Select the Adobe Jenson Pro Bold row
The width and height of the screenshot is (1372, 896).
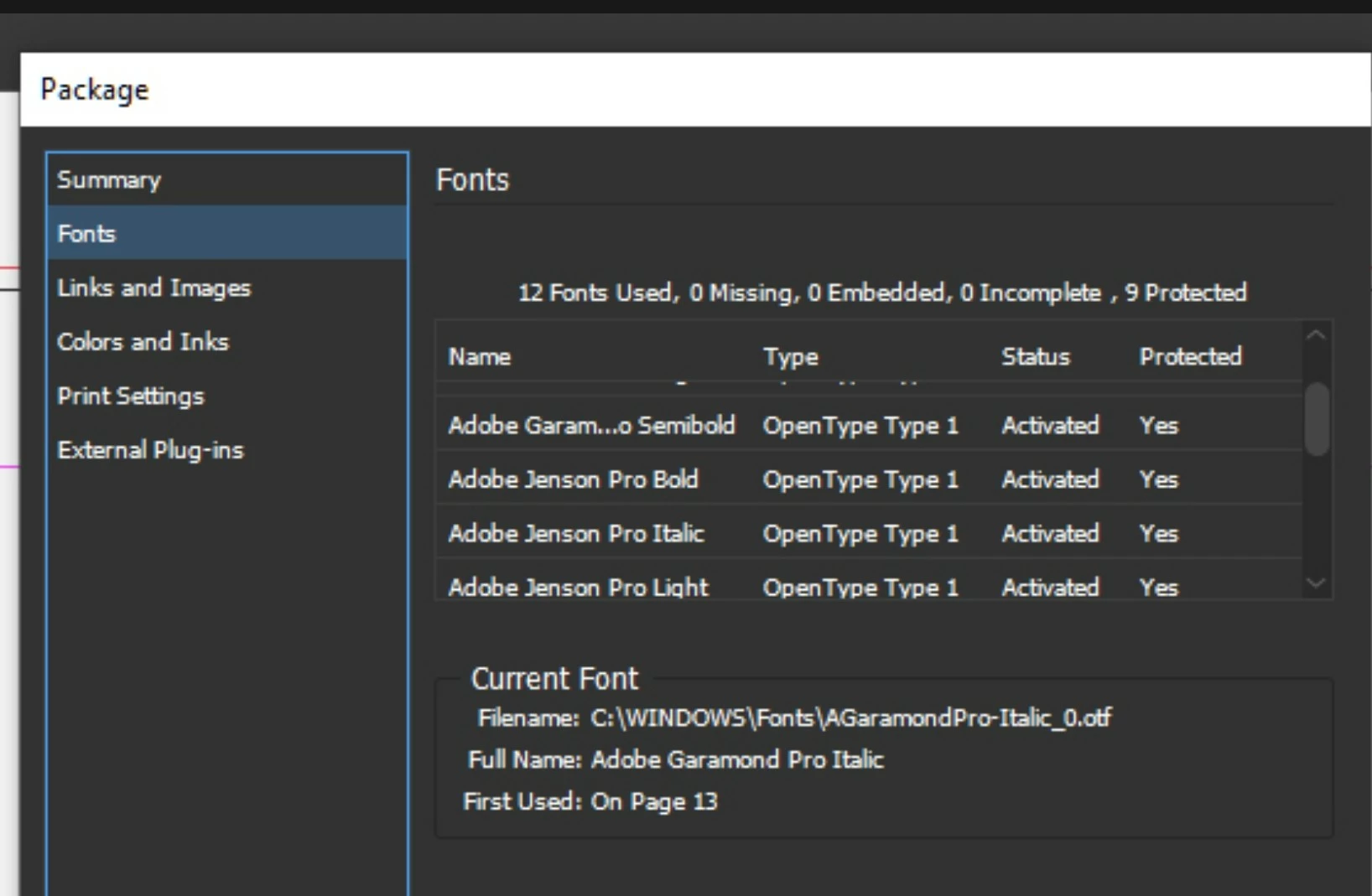(869, 479)
